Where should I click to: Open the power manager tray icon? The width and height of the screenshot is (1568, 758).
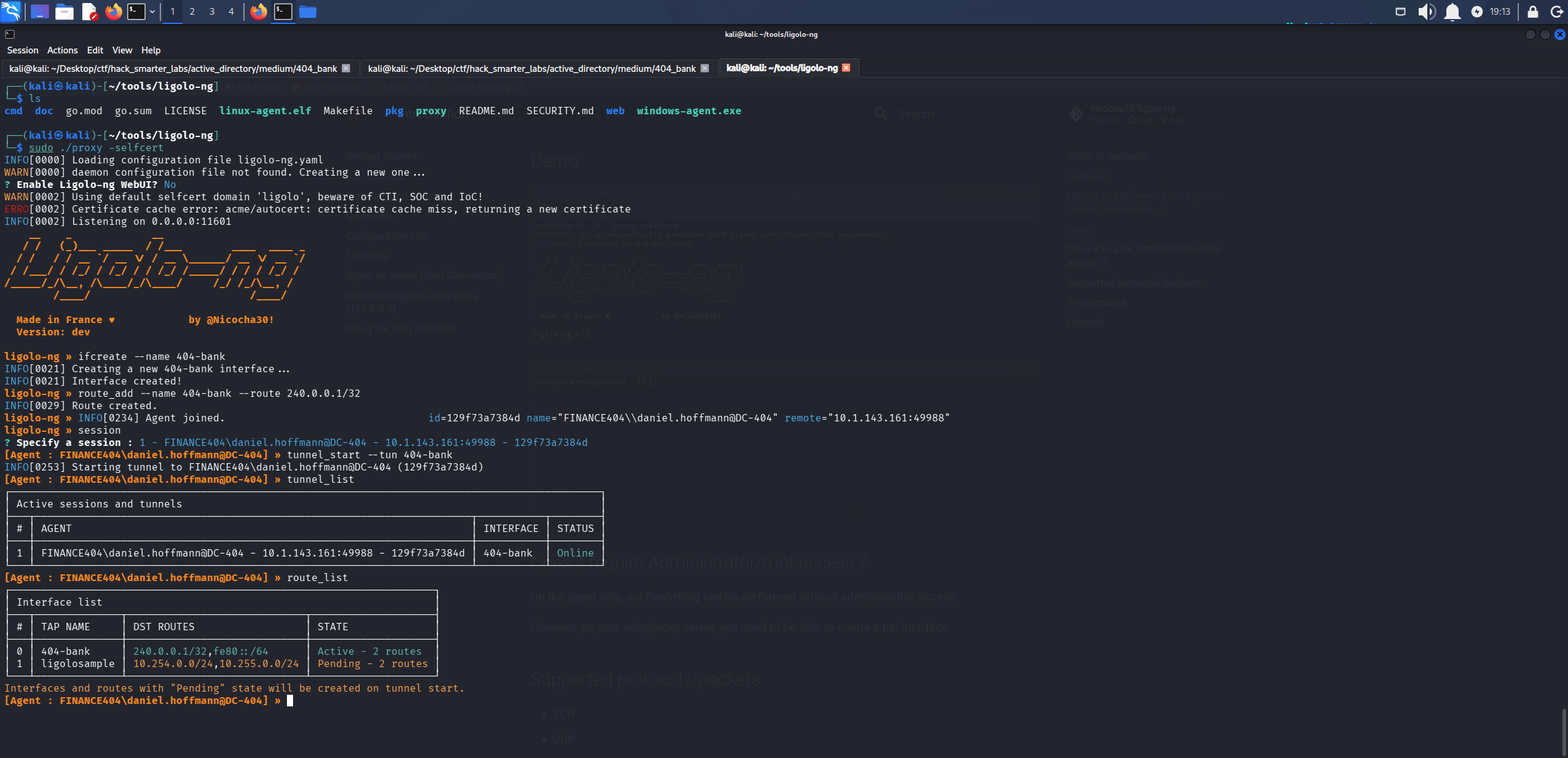click(x=1477, y=12)
